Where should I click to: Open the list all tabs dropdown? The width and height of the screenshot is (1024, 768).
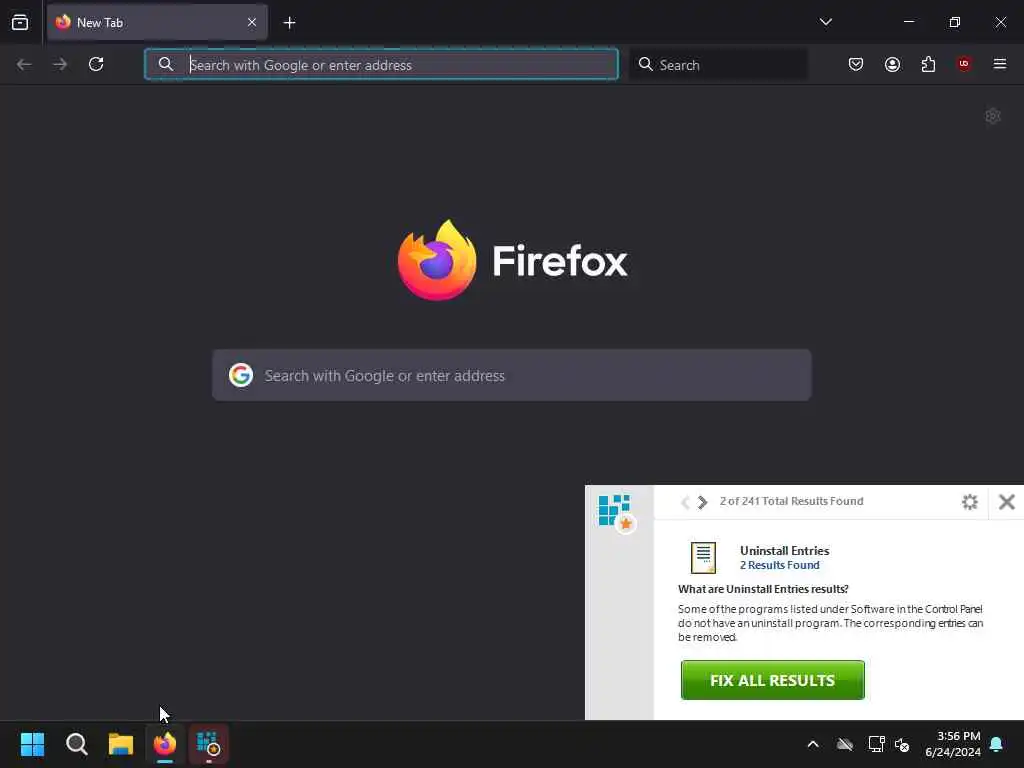pos(825,22)
